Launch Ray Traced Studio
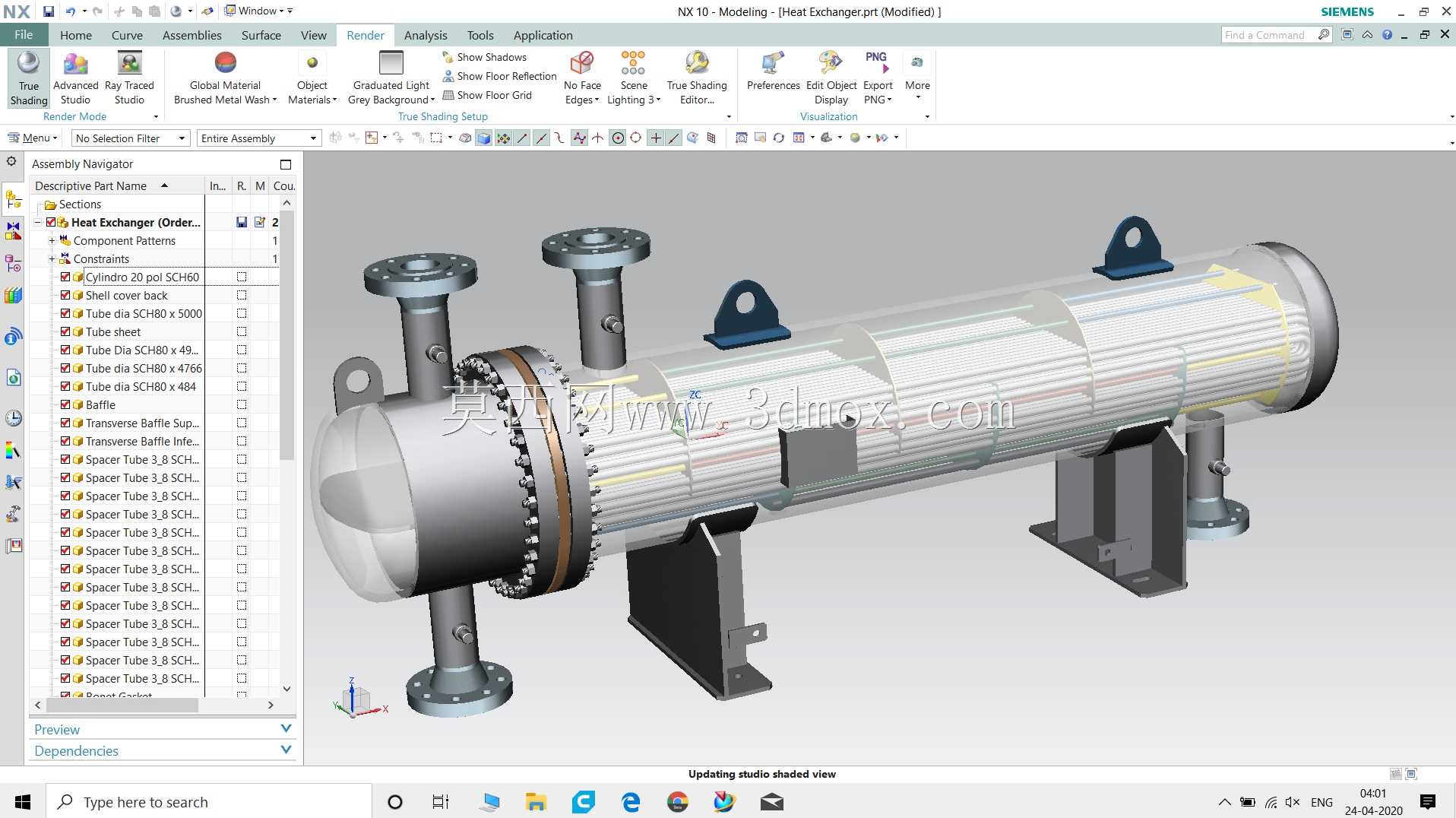 point(129,78)
